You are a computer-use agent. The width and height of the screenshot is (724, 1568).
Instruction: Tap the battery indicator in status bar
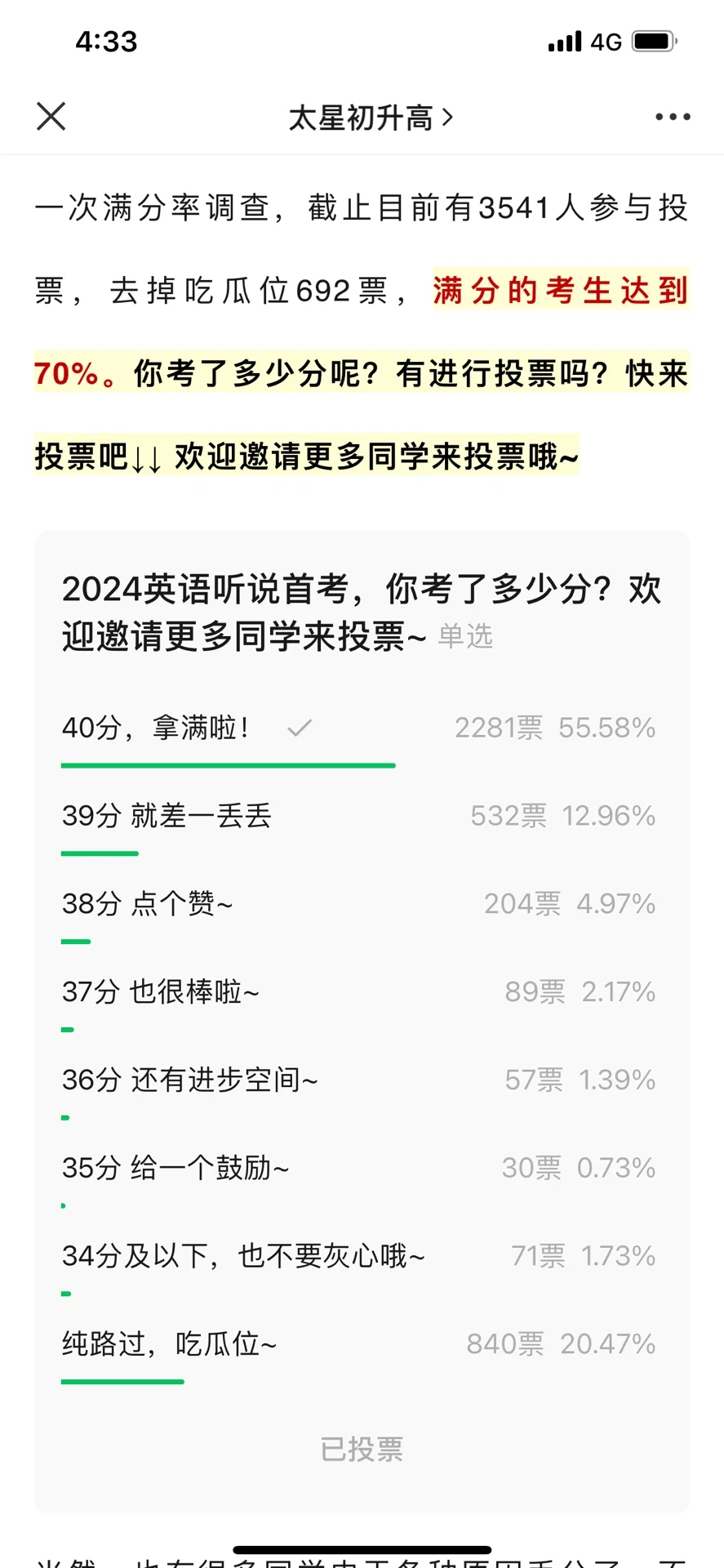coord(655,42)
